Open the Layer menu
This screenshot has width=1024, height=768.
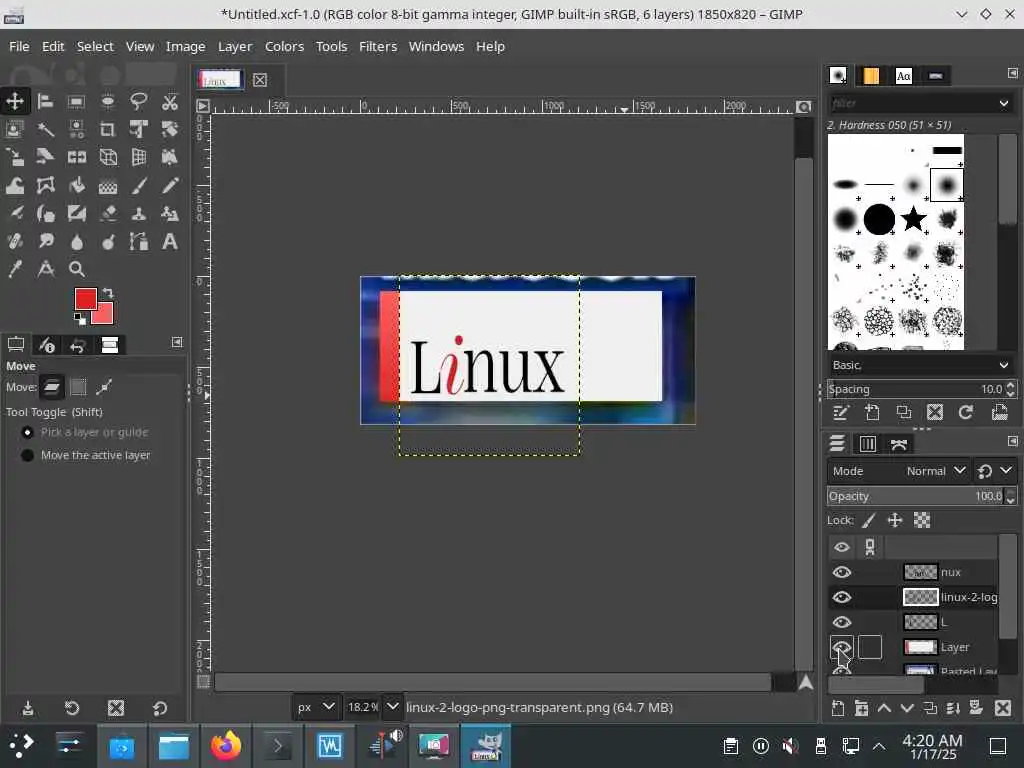pos(234,46)
